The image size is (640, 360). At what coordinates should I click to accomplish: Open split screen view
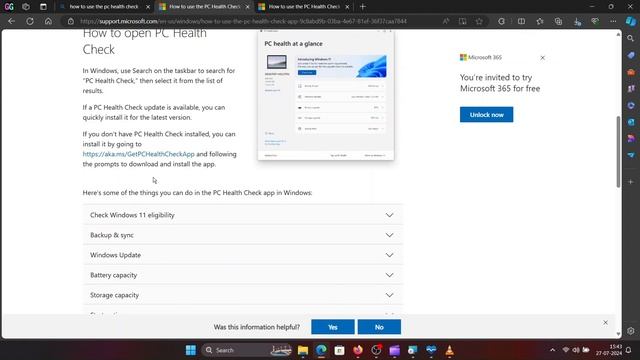(521, 21)
